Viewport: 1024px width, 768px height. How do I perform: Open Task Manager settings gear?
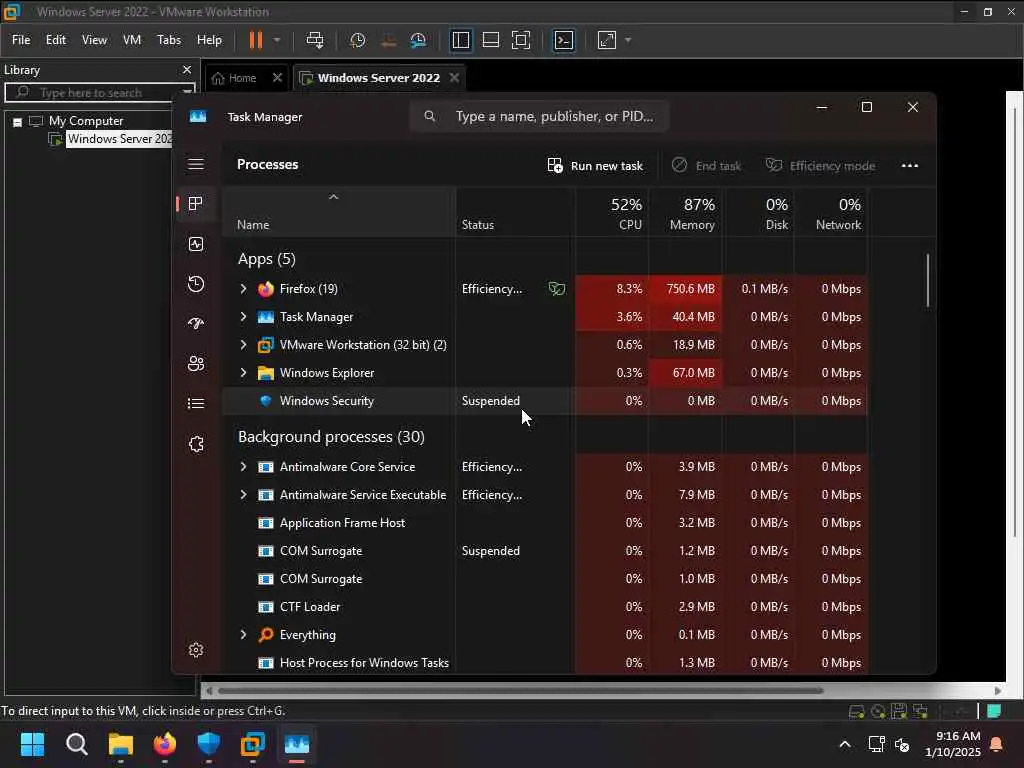click(196, 650)
